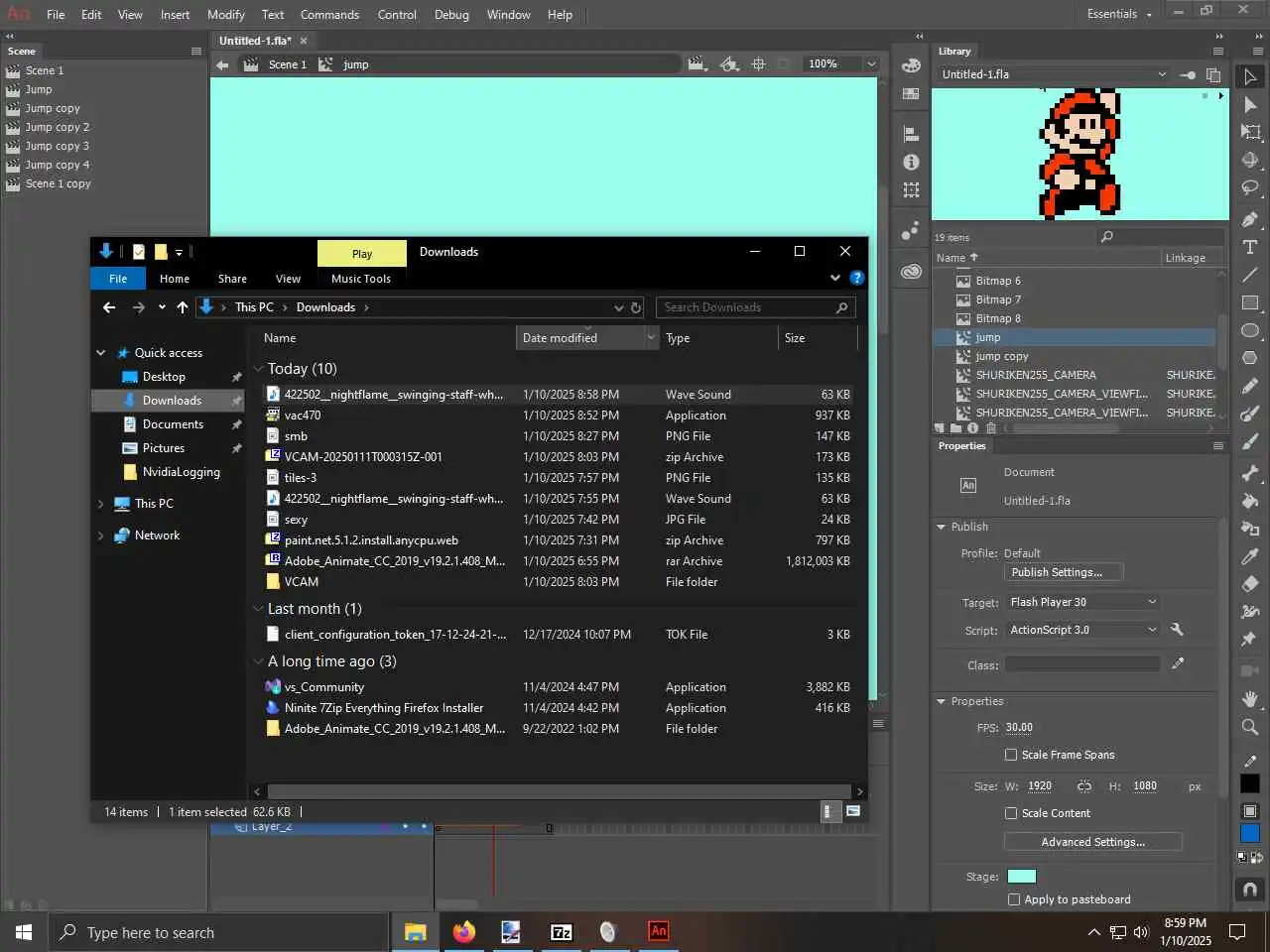The width and height of the screenshot is (1270, 952).
Task: Open a new library panel icon
Action: [x=1213, y=74]
